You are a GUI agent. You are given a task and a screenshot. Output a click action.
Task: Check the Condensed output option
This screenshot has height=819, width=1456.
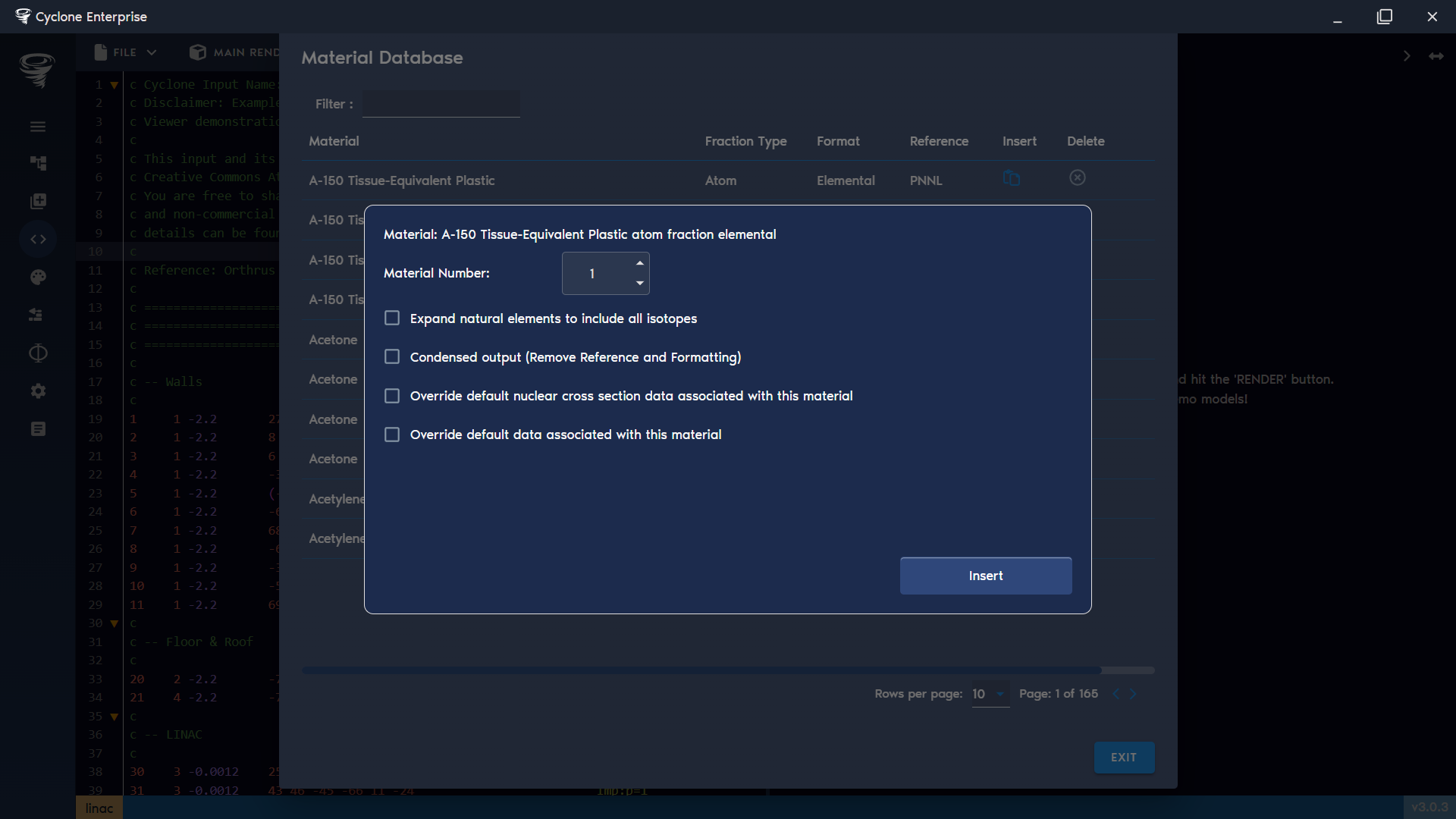(392, 356)
